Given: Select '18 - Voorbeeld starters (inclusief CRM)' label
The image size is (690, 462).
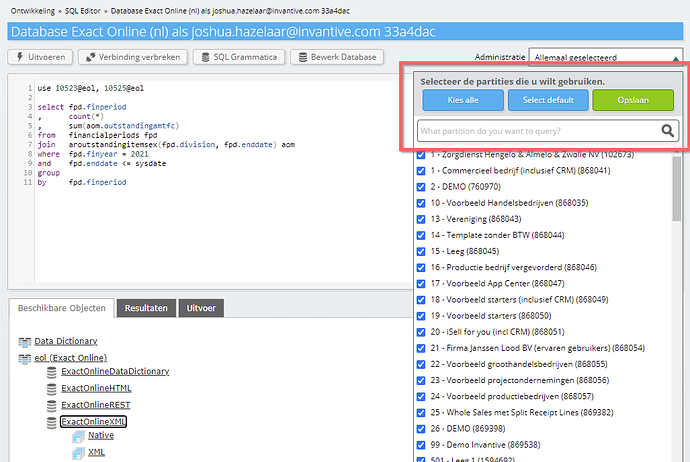Looking at the screenshot, I should [x=519, y=300].
